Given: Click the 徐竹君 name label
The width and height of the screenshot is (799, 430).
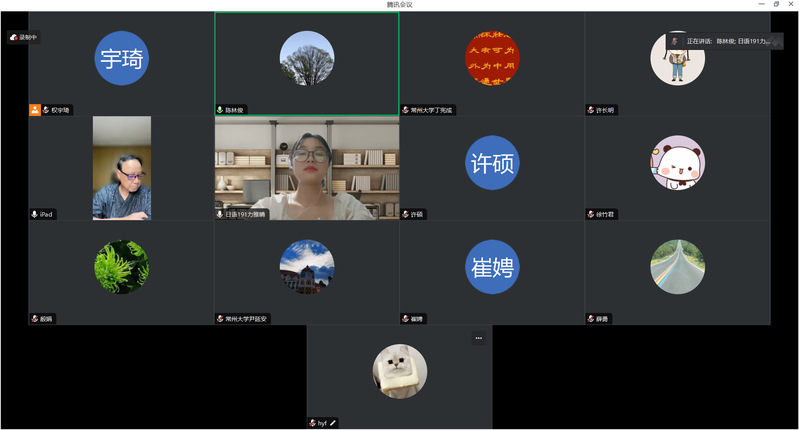Looking at the screenshot, I should (x=609, y=214).
